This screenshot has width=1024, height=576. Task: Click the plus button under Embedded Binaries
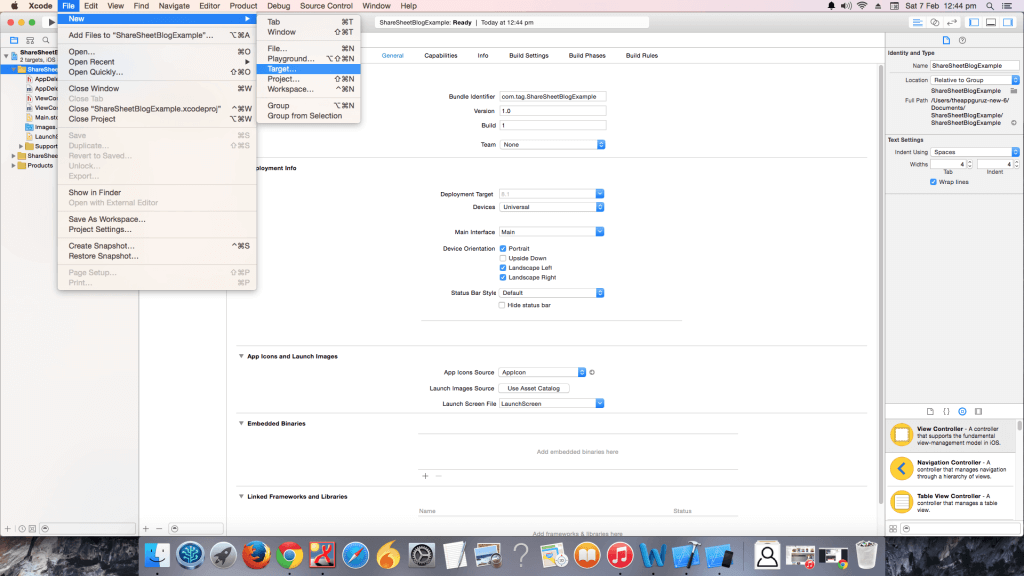pyautogui.click(x=425, y=476)
